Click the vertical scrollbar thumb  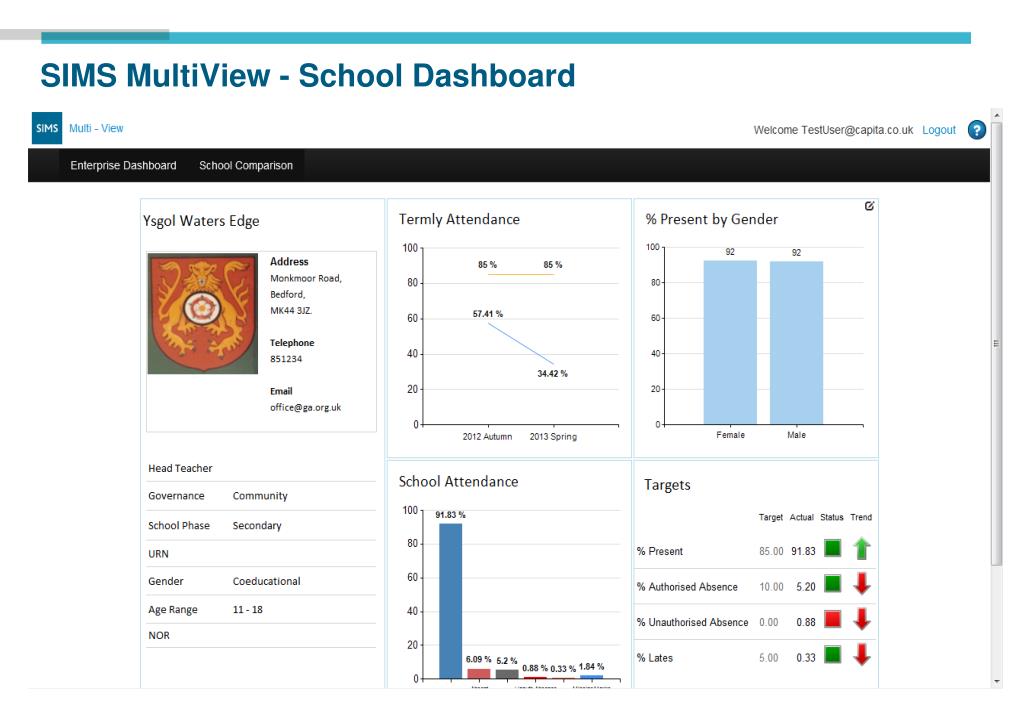click(996, 343)
